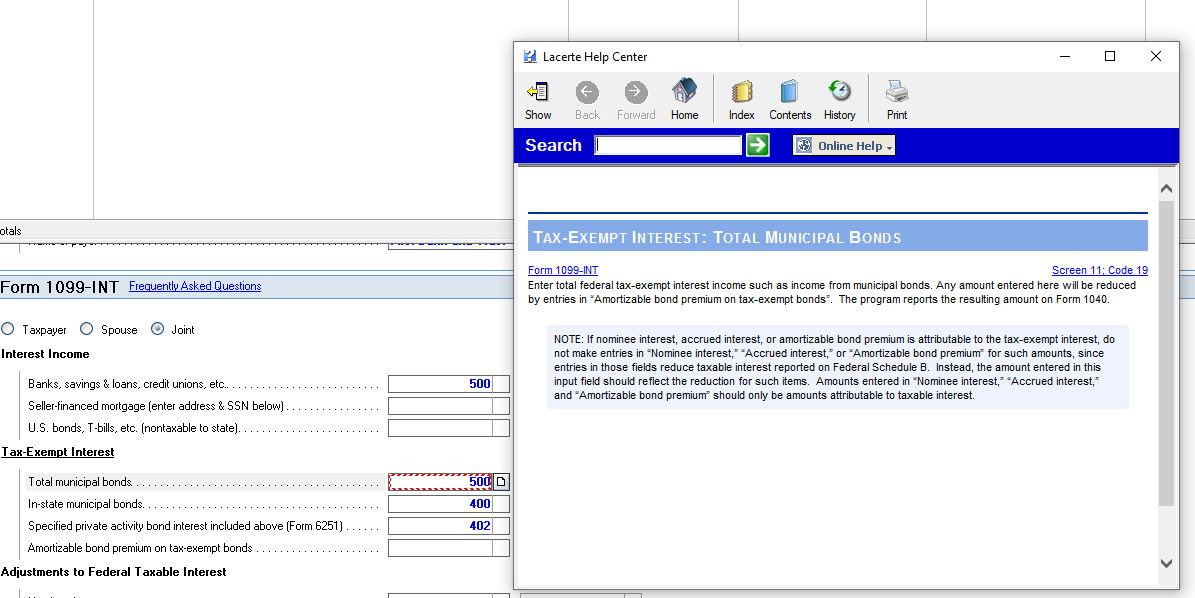Click the Tax-Exempt Interest: Total Municipal Bonds title
The image size is (1195, 598).
717,238
